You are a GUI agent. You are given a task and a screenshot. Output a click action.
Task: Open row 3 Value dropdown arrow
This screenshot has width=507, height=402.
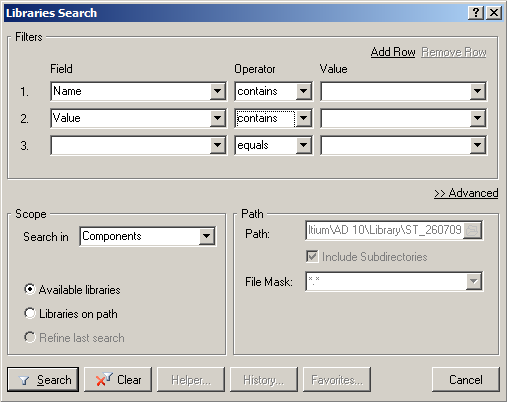coord(478,145)
